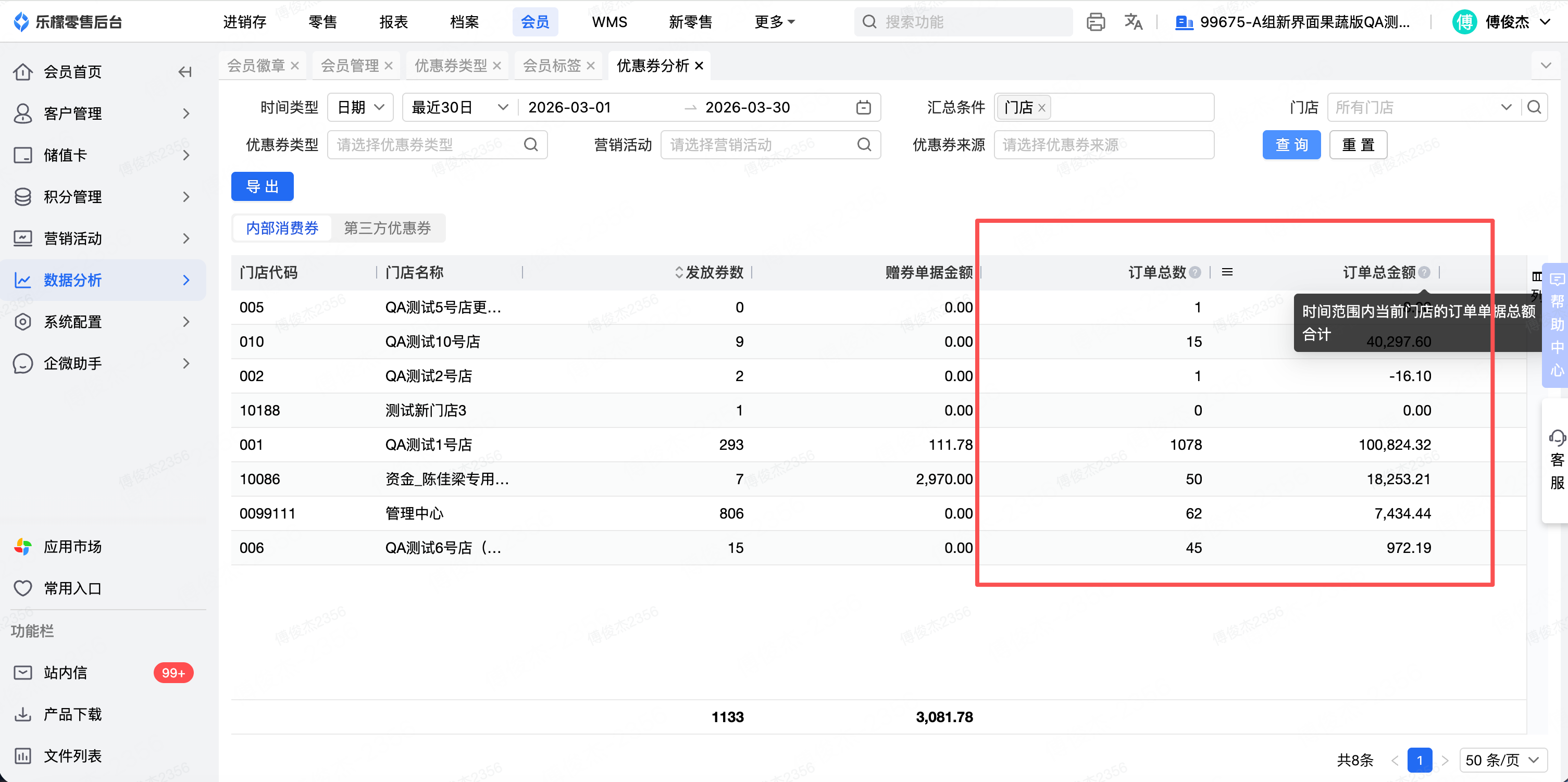This screenshot has height=782, width=1568.
Task: Click the store search magnifier icon
Action: pos(1534,108)
